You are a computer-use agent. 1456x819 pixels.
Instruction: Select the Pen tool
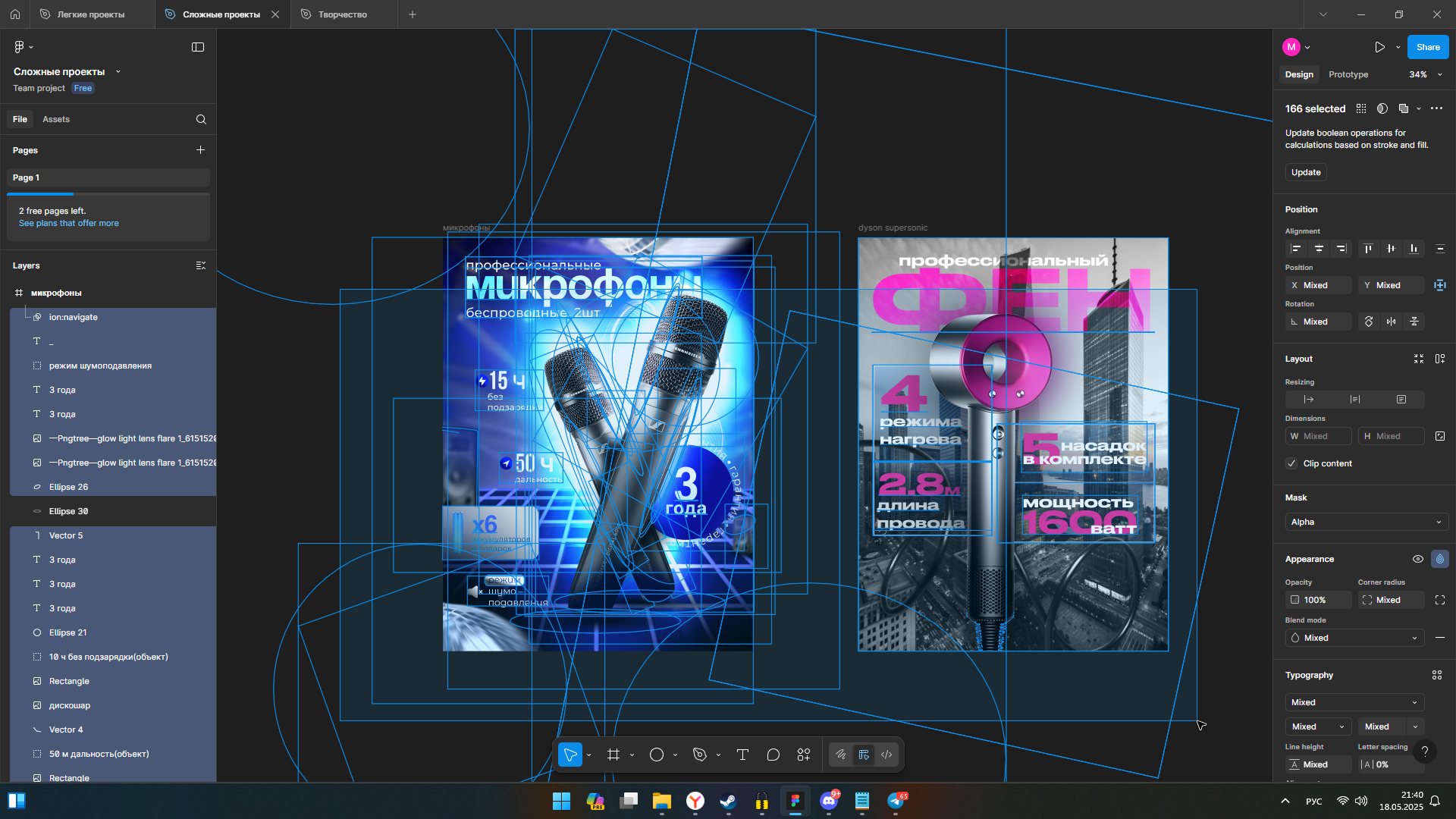coord(700,755)
